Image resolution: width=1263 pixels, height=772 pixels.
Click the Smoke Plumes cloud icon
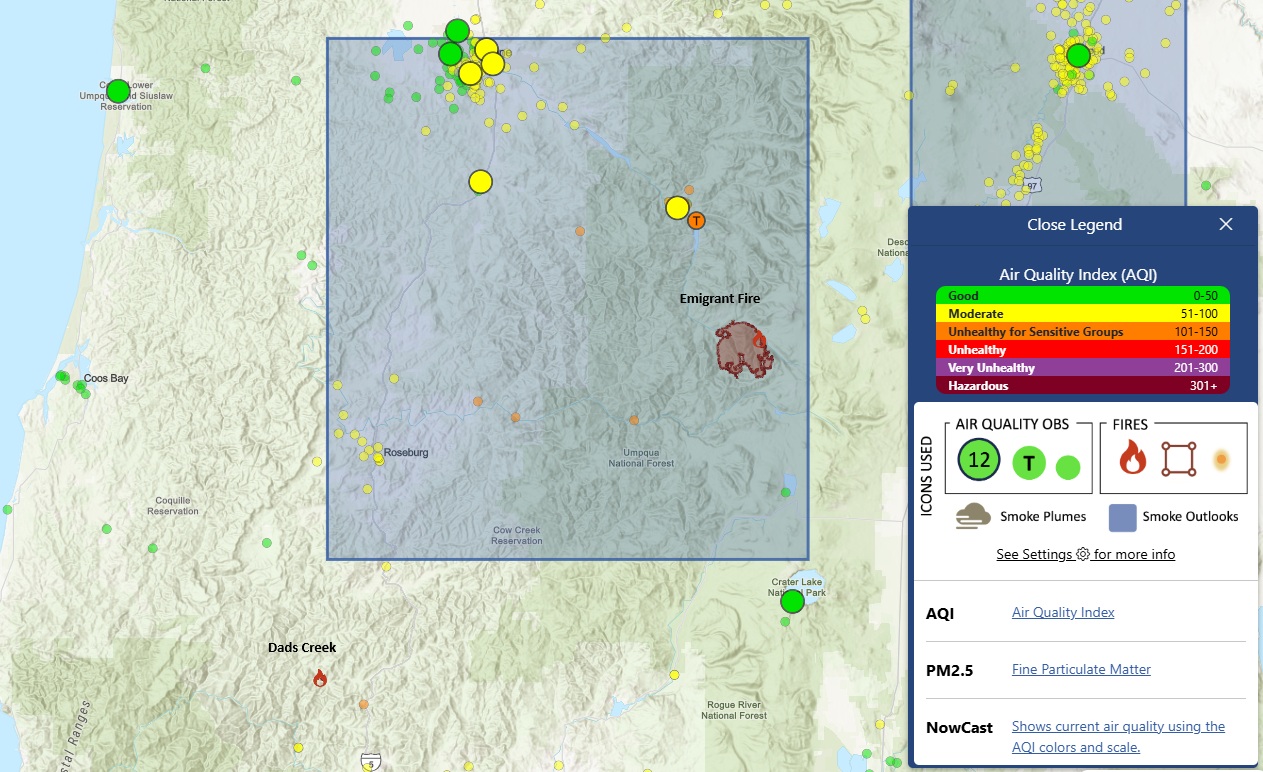973,516
